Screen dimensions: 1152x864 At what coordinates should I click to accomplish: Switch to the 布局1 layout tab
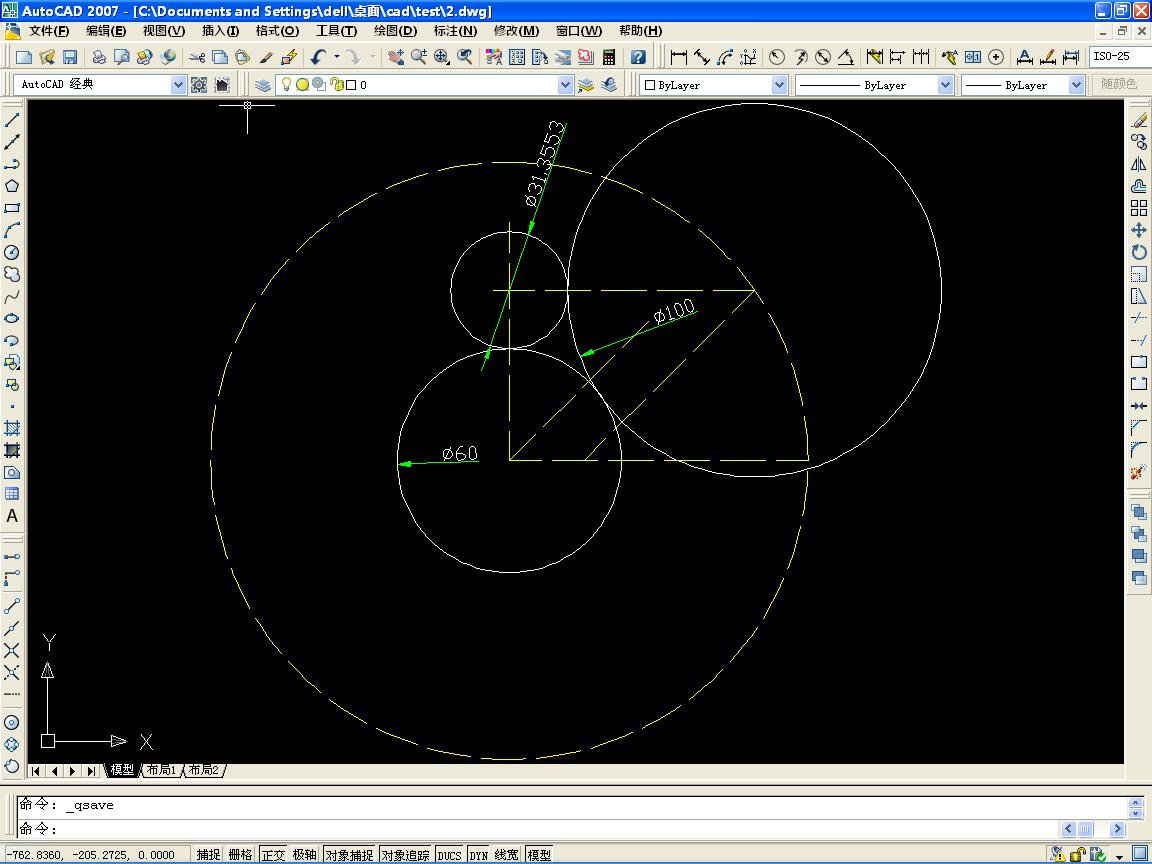click(161, 770)
